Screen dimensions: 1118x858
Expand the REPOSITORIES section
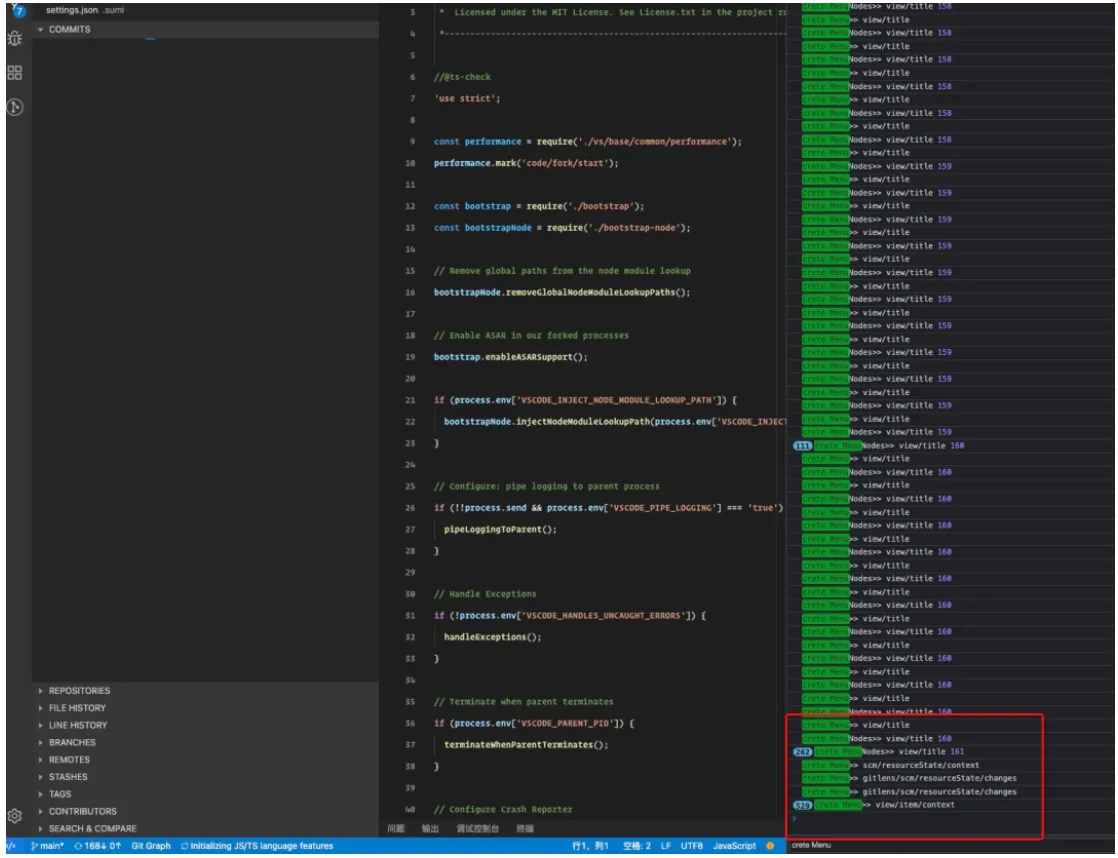tap(205, 690)
